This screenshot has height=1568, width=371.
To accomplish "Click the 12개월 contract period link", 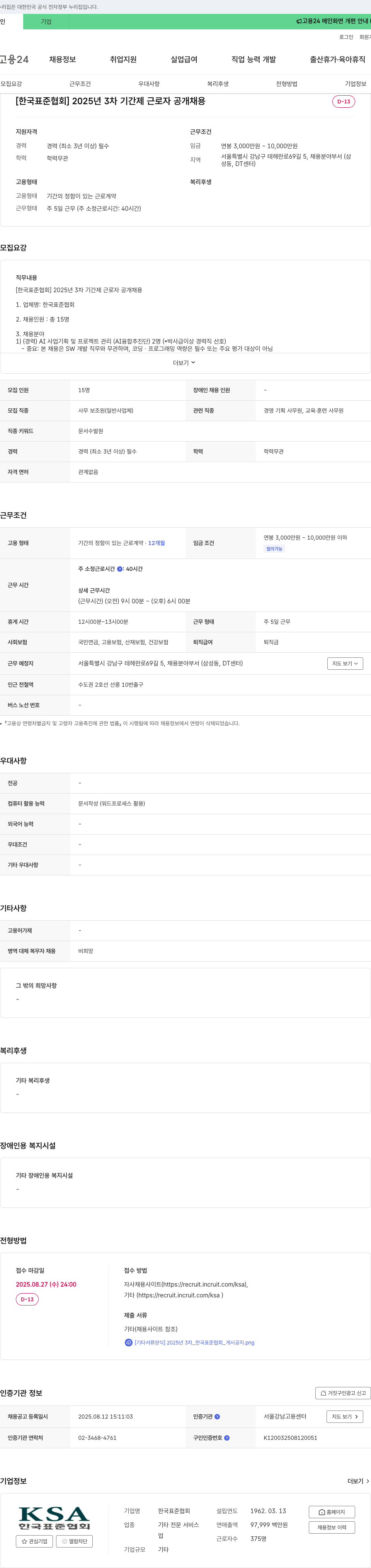I will tap(157, 543).
